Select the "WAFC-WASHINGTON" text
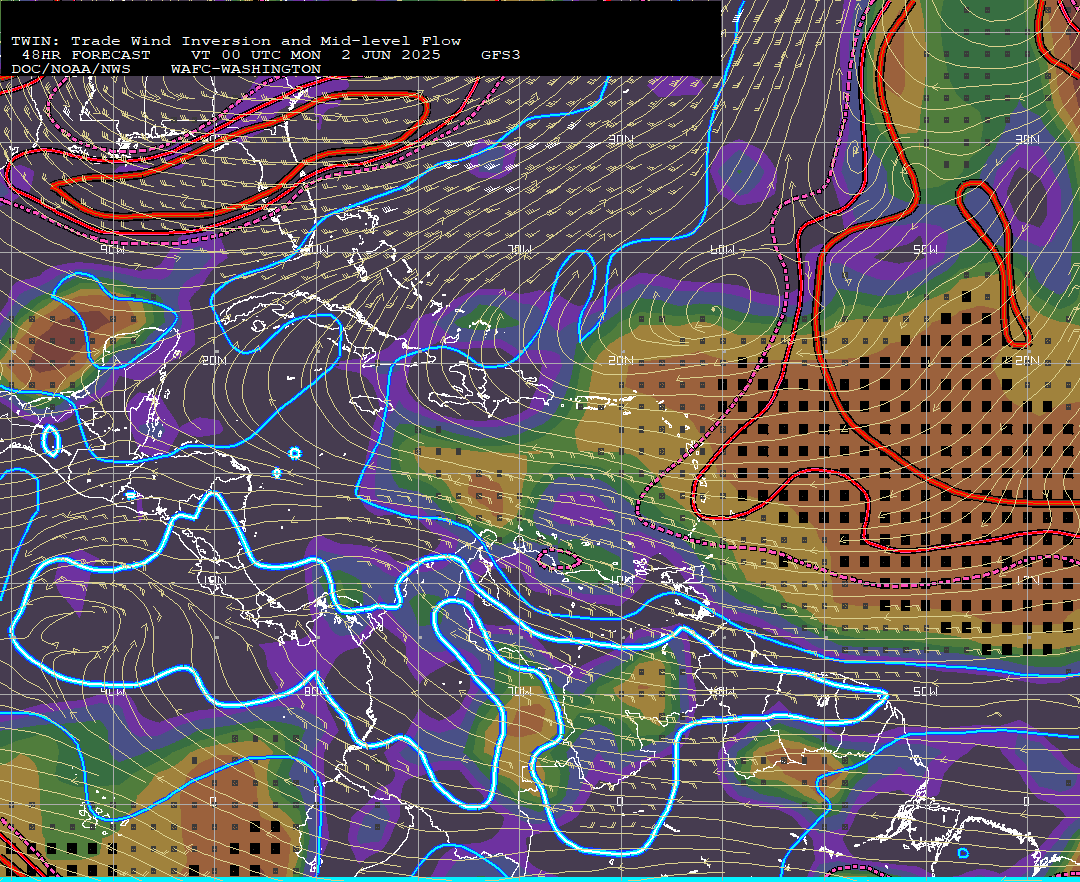The height and width of the screenshot is (882, 1080). (x=246, y=70)
